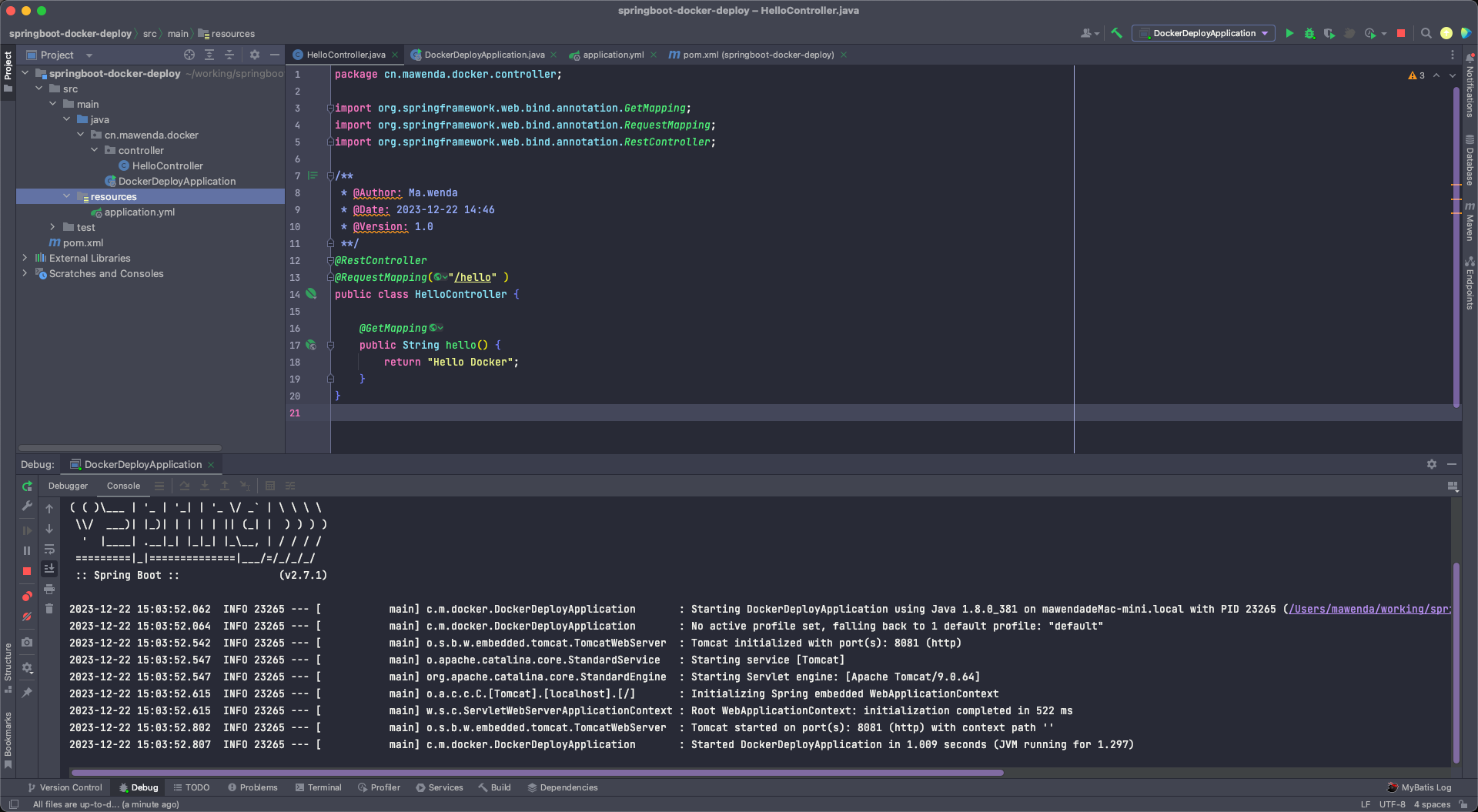Toggle Structure tool window in left sidebar

click(8, 667)
